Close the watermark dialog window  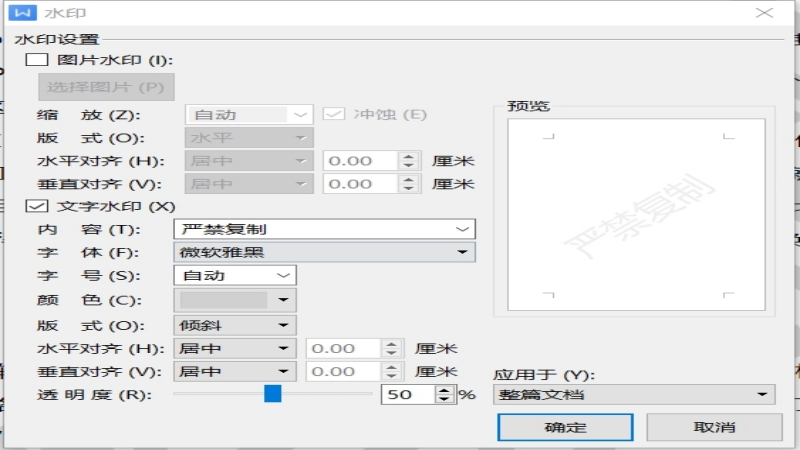(764, 13)
